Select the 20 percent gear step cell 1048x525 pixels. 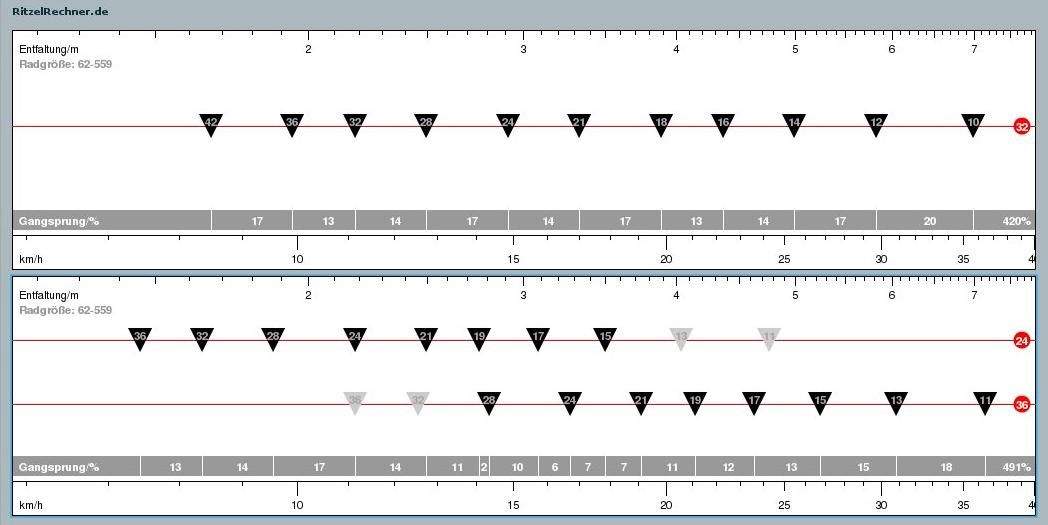click(x=929, y=221)
